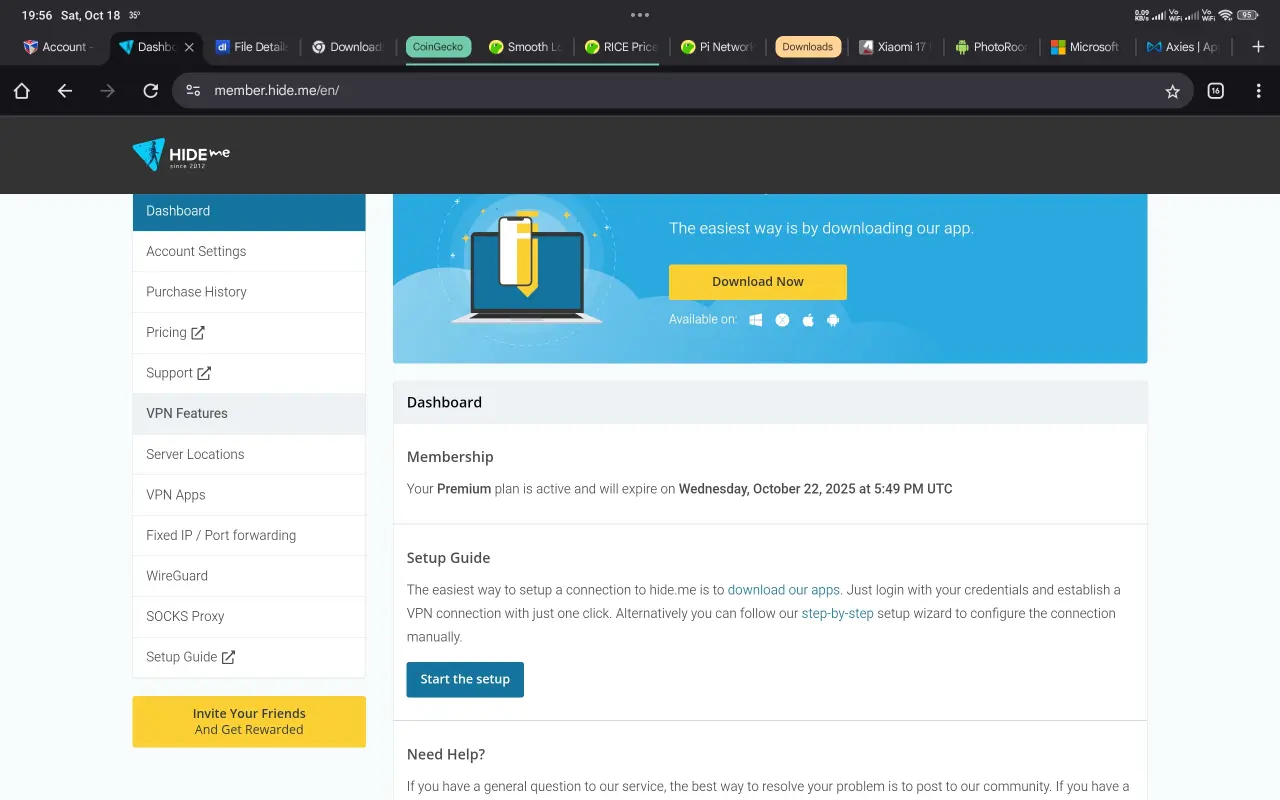This screenshot has height=800, width=1280.
Task: Open a new tab with the plus icon
Action: point(1258,47)
